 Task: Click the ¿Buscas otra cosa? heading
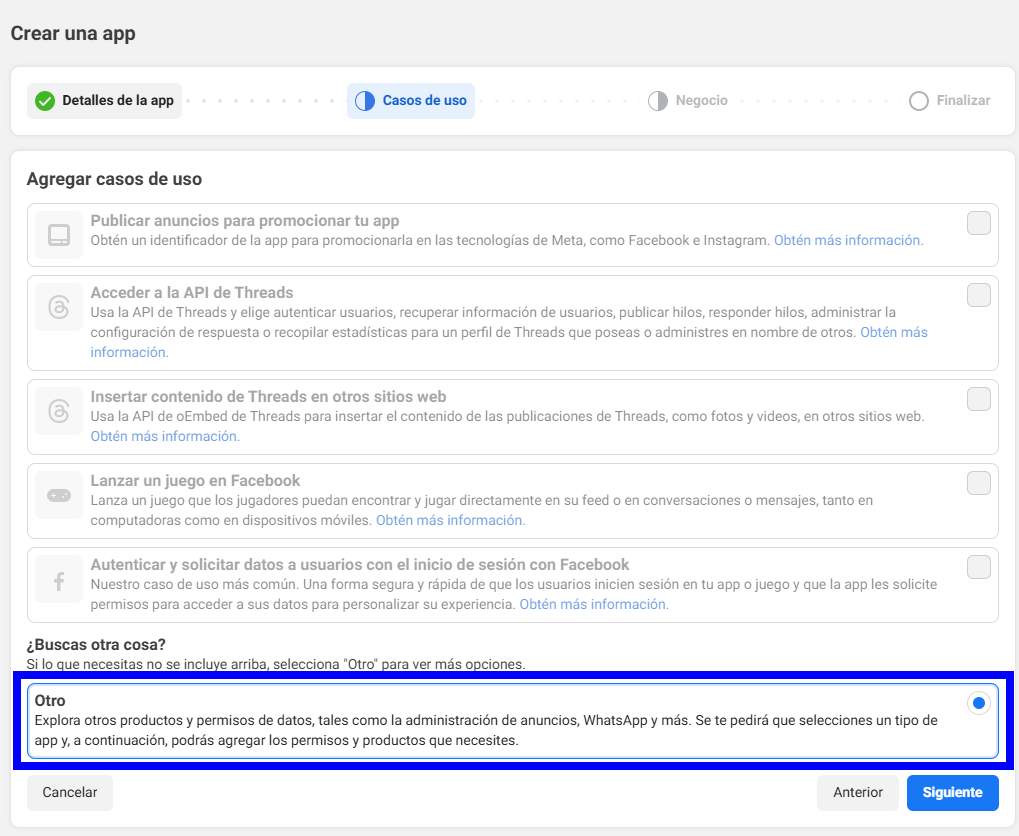(x=96, y=645)
